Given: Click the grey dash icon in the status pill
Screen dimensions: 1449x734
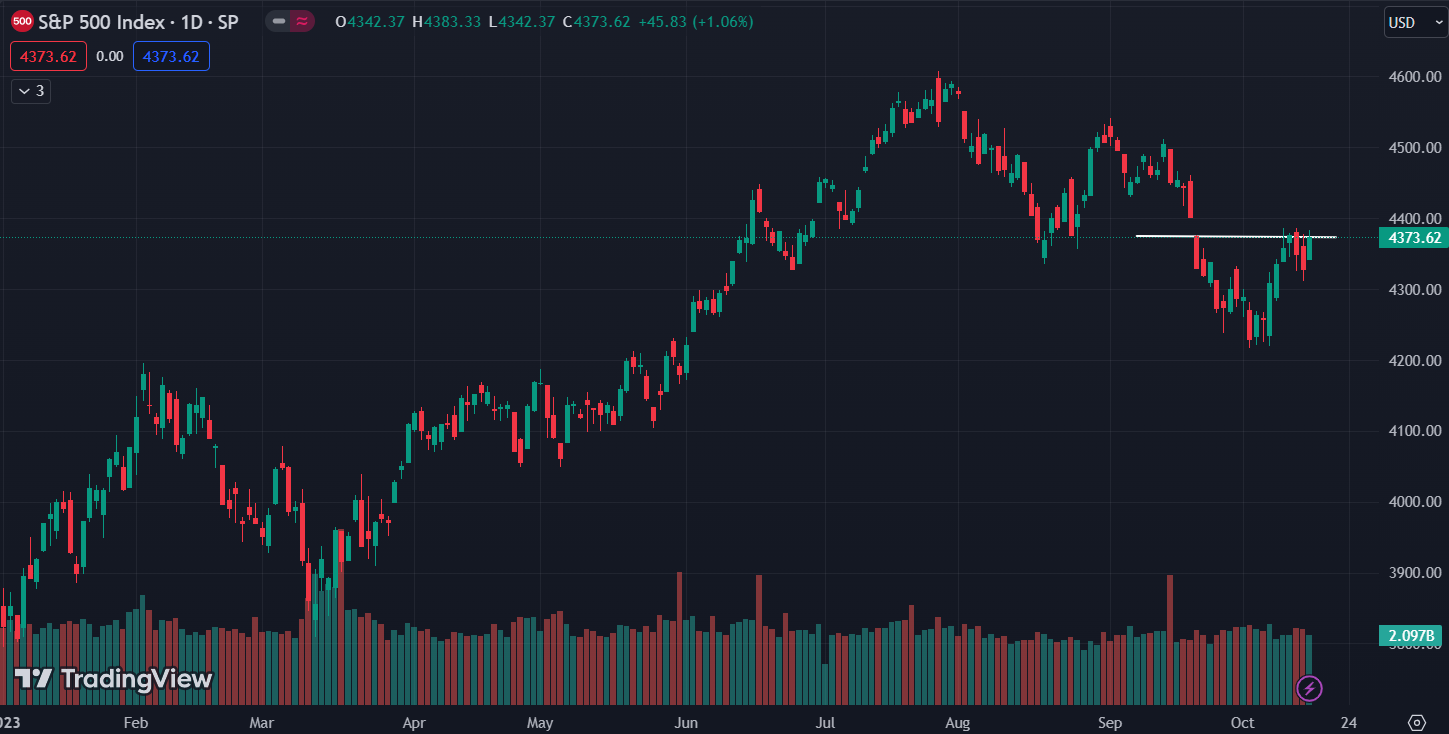Looking at the screenshot, I should (x=278, y=21).
